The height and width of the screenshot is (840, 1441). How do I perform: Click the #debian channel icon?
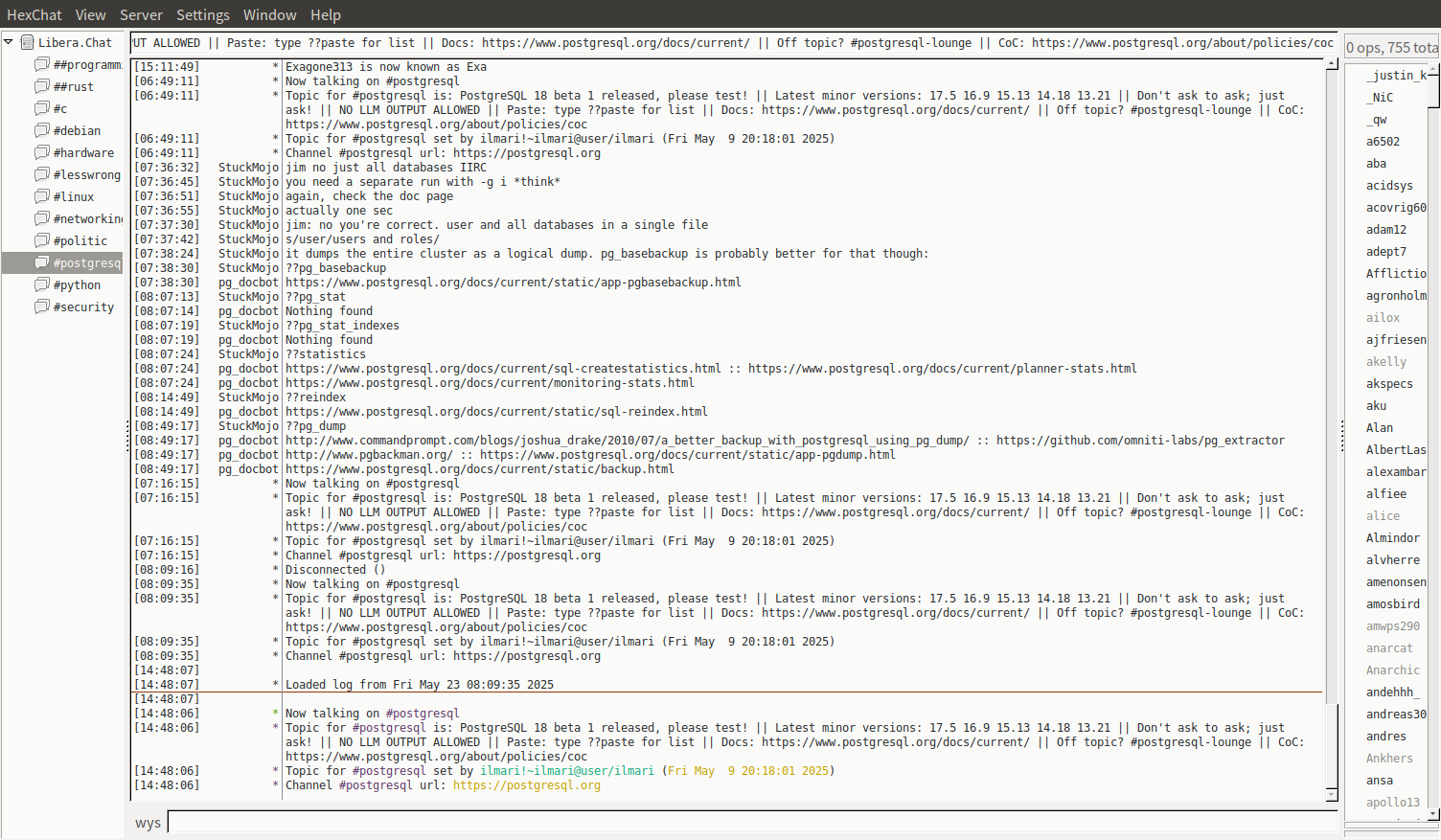(x=42, y=130)
